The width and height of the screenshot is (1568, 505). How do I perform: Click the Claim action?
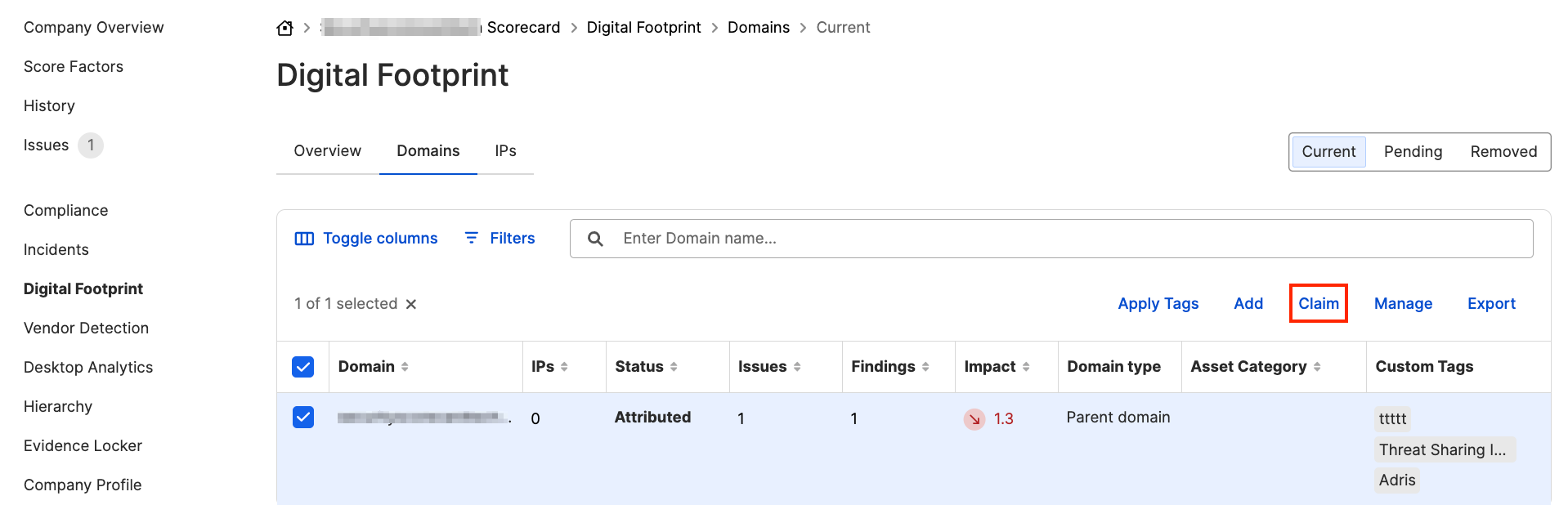click(x=1319, y=304)
